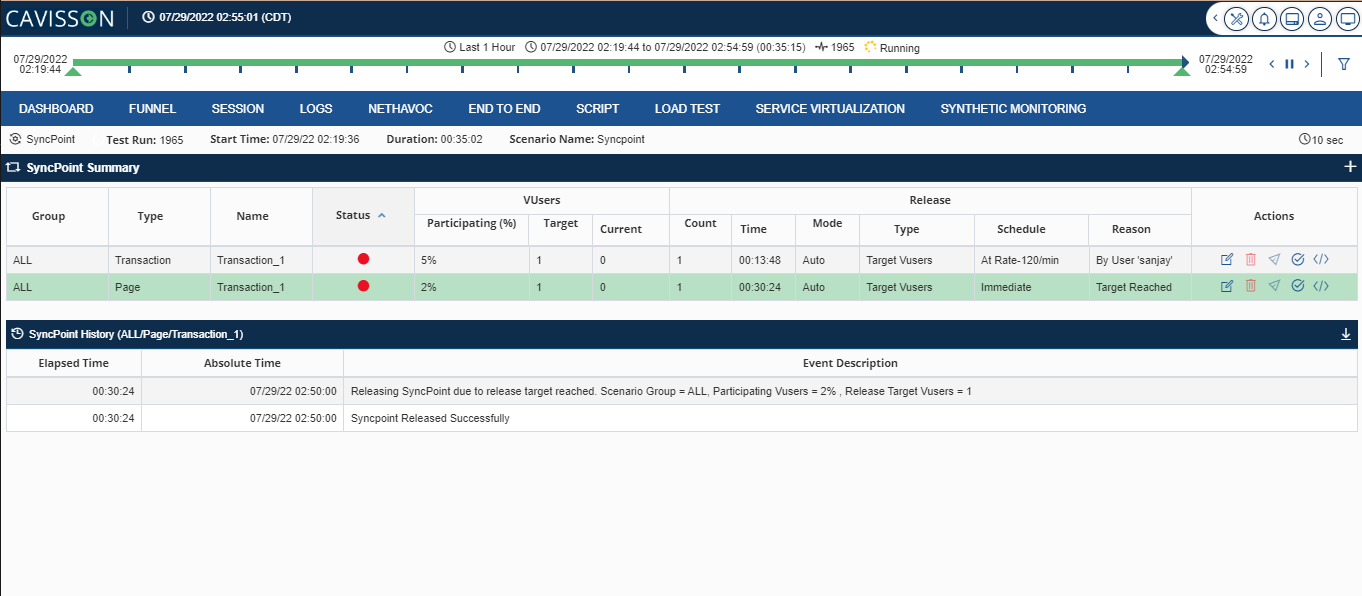Screen dimensions: 1362x596
Task: Click the Running status indicator
Action: pyautogui.click(x=892, y=47)
